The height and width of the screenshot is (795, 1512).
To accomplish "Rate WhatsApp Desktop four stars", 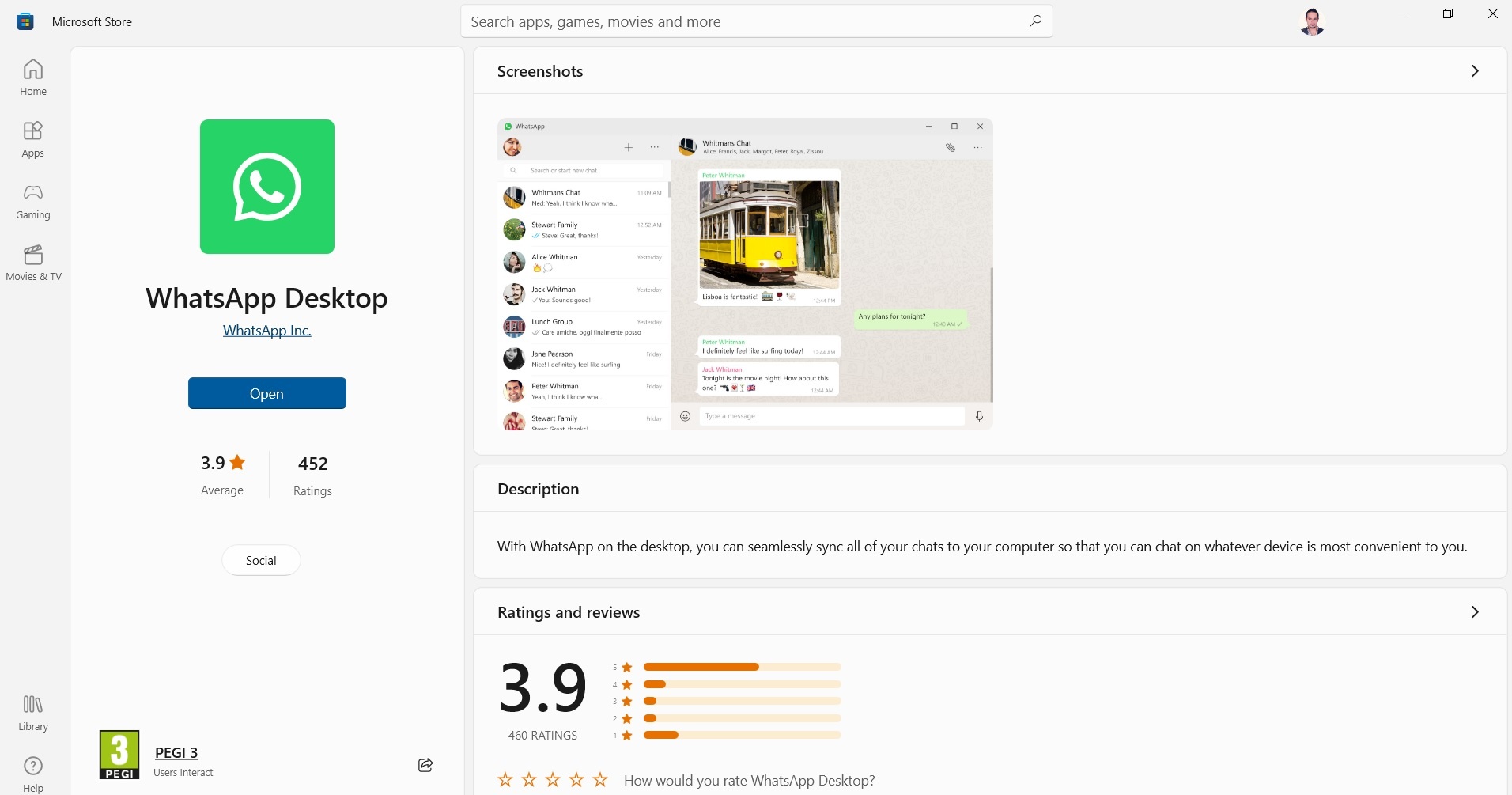I will (x=576, y=780).
